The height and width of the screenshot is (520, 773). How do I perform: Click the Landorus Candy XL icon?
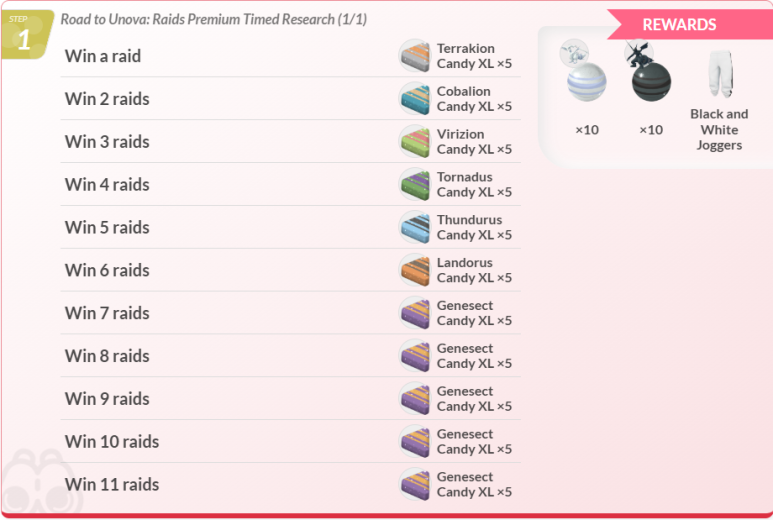point(415,270)
